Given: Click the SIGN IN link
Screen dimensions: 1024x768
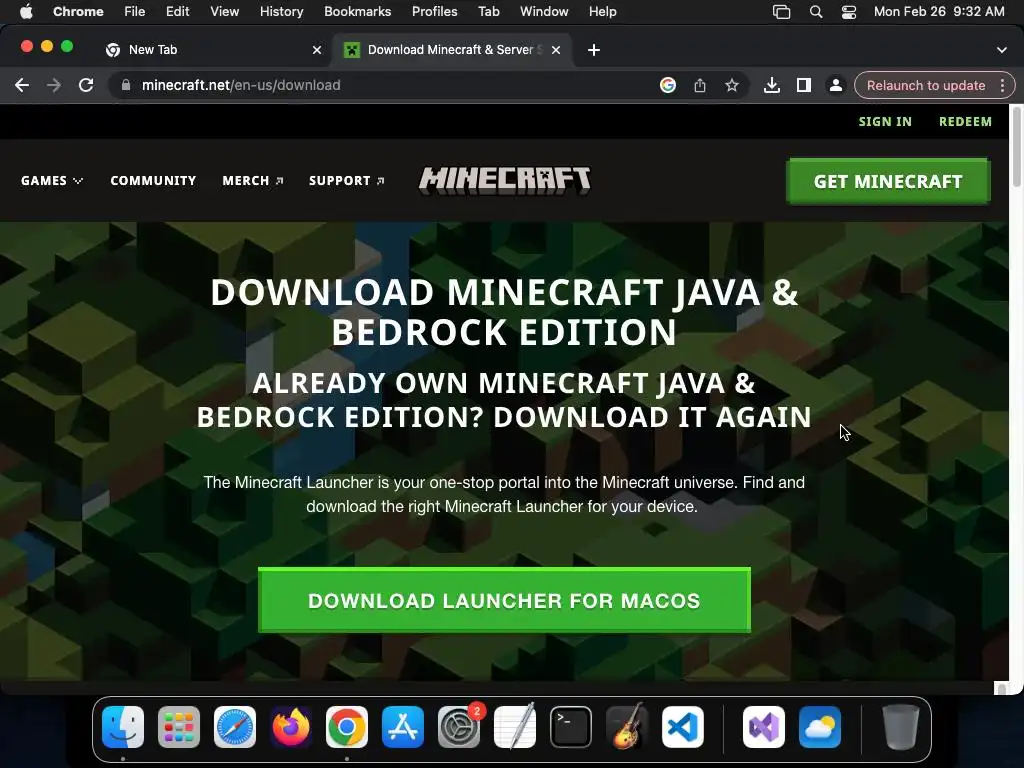Looking at the screenshot, I should click(885, 121).
